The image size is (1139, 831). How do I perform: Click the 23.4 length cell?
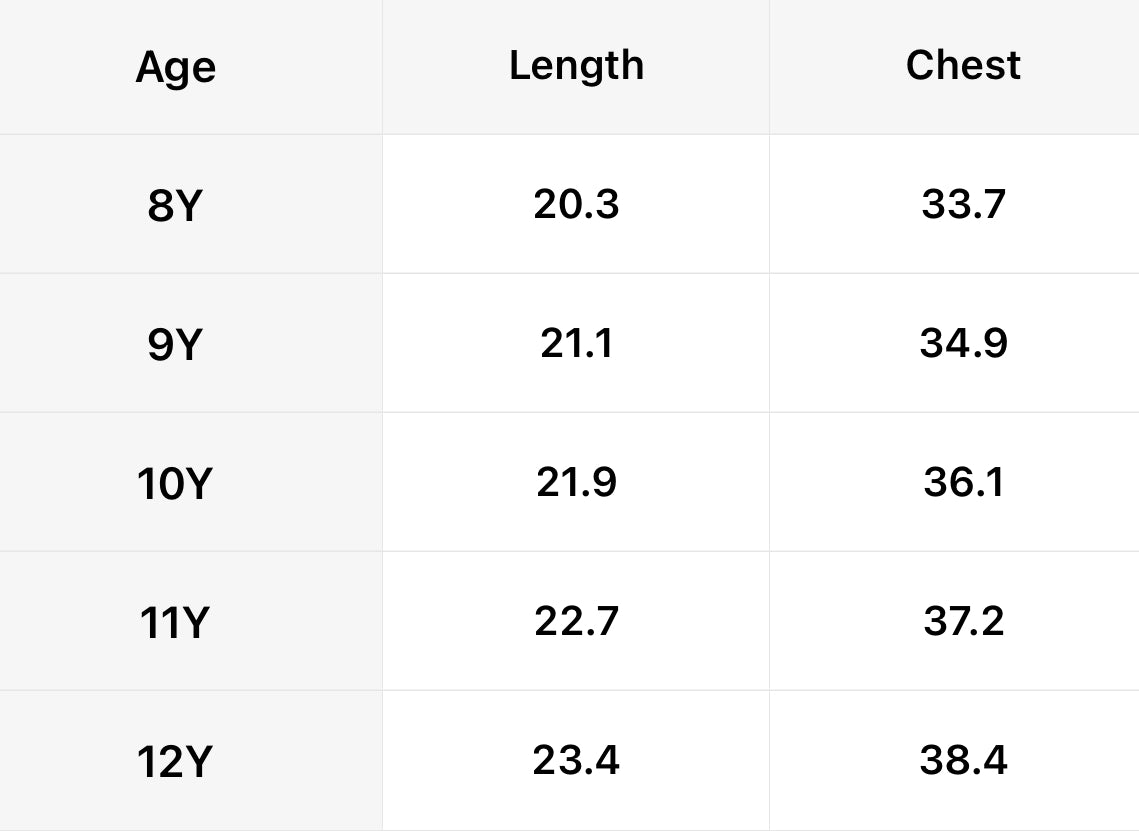click(x=576, y=760)
